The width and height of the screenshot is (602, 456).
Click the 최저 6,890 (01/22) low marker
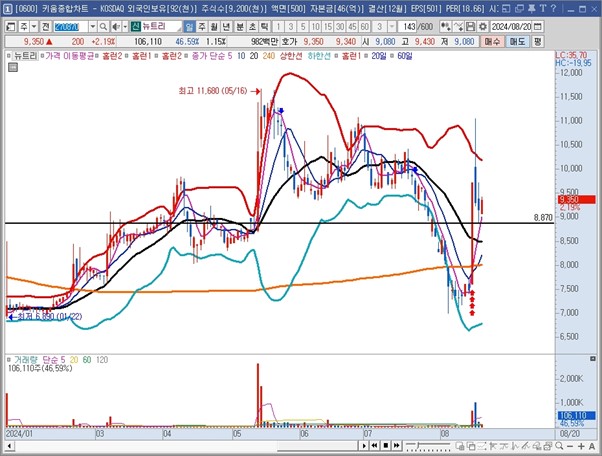click(45, 317)
